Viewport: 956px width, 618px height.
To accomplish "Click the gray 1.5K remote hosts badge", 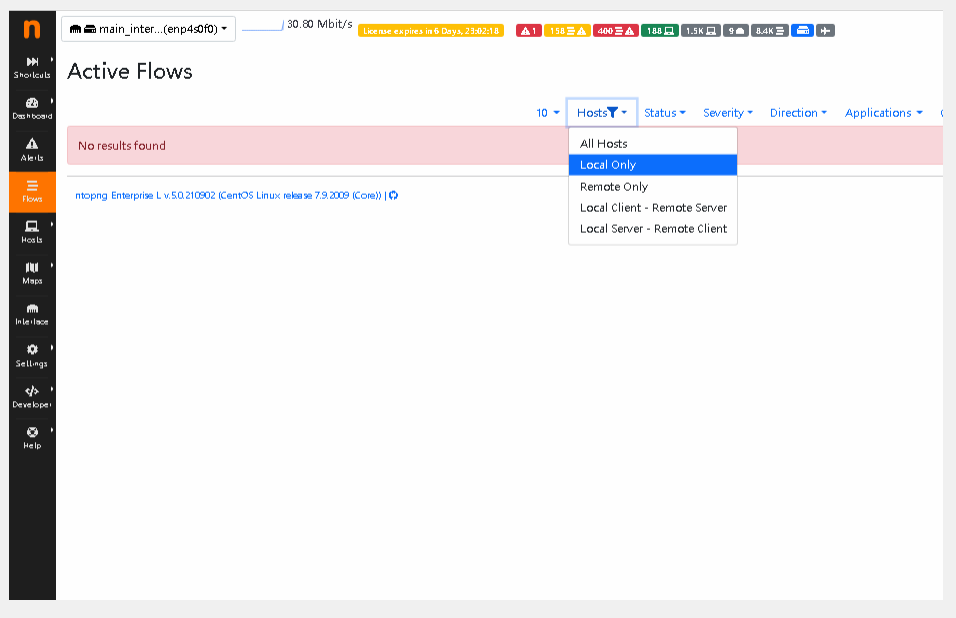I will point(701,30).
